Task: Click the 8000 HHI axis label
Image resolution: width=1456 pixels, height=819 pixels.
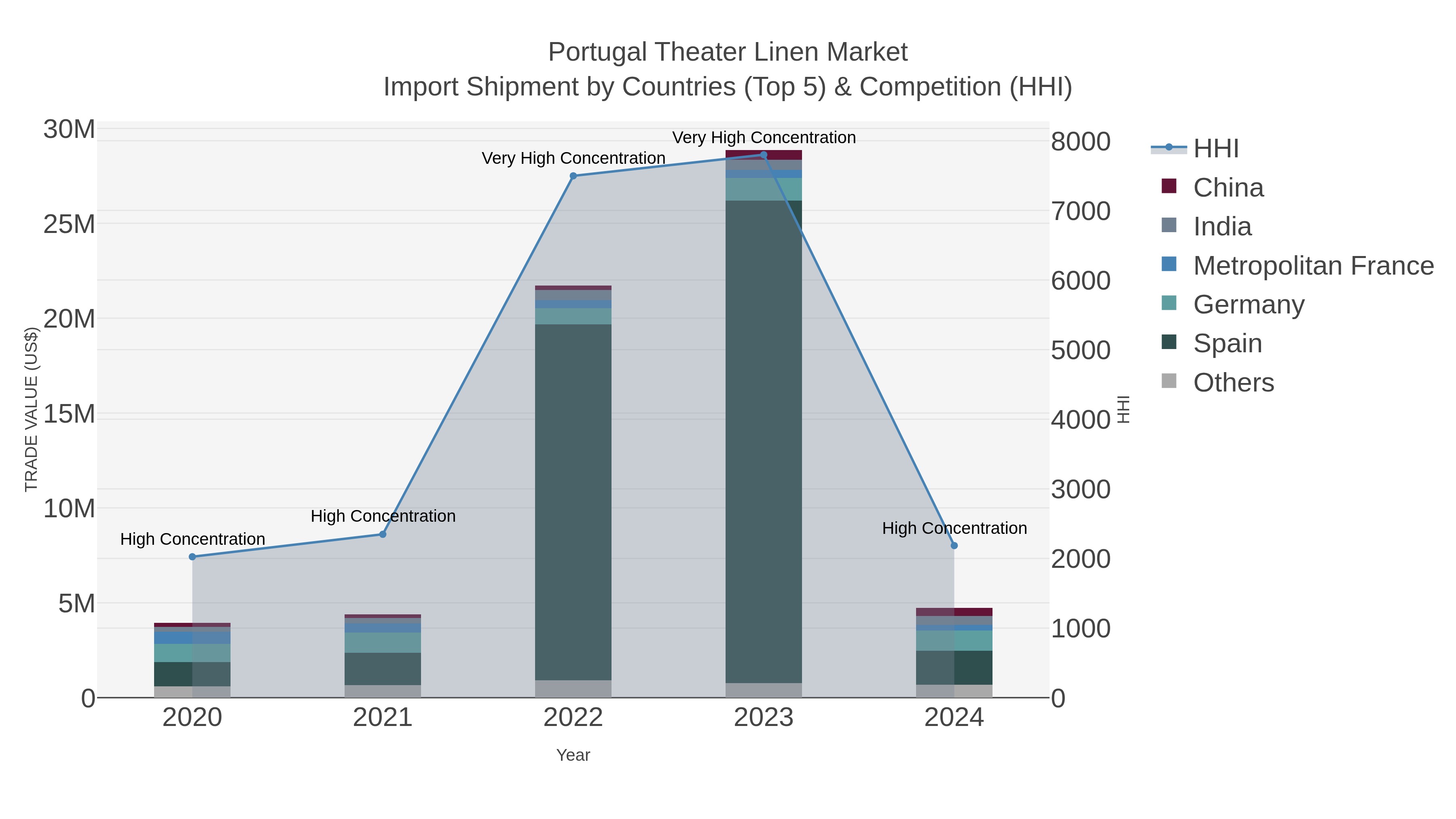Action: coord(1081,141)
